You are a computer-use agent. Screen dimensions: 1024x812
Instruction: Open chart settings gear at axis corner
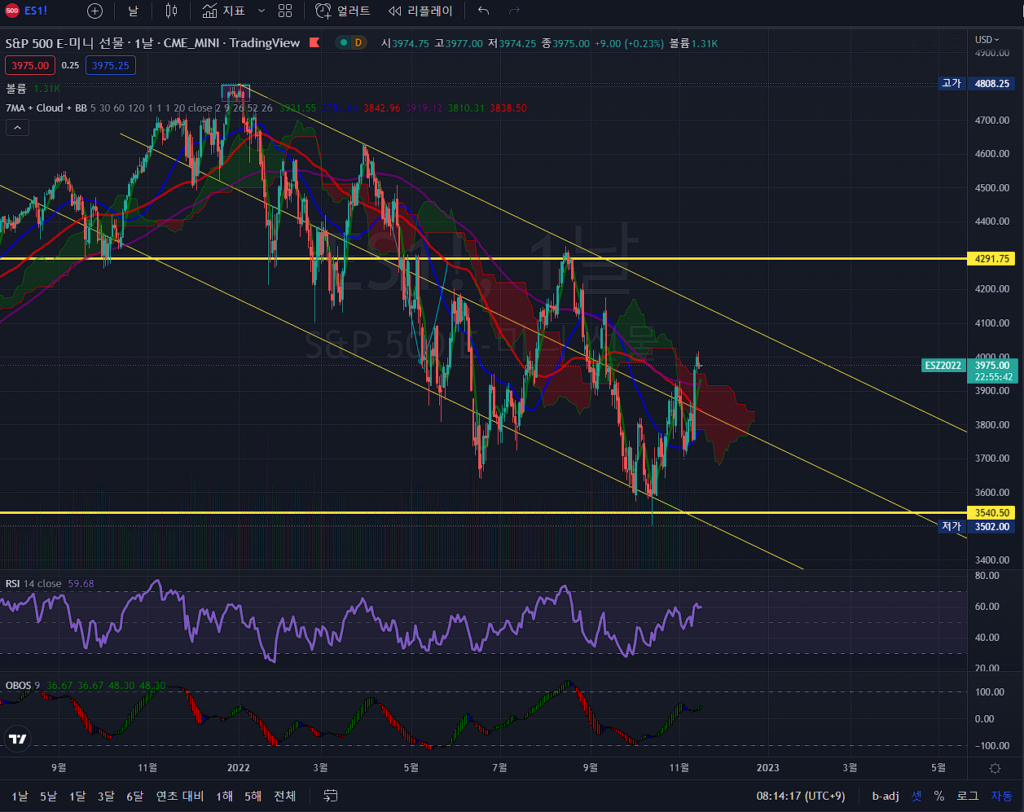994,768
